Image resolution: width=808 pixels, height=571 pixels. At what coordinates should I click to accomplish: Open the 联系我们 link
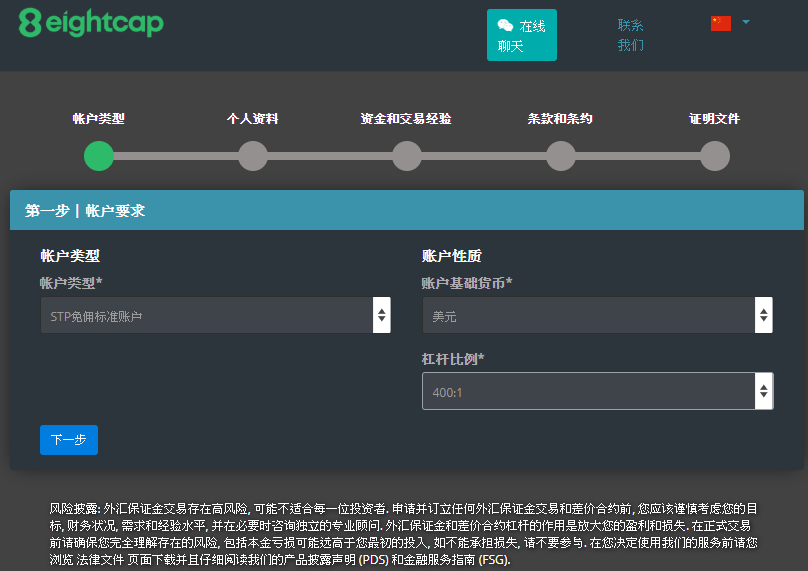pyautogui.click(x=631, y=35)
